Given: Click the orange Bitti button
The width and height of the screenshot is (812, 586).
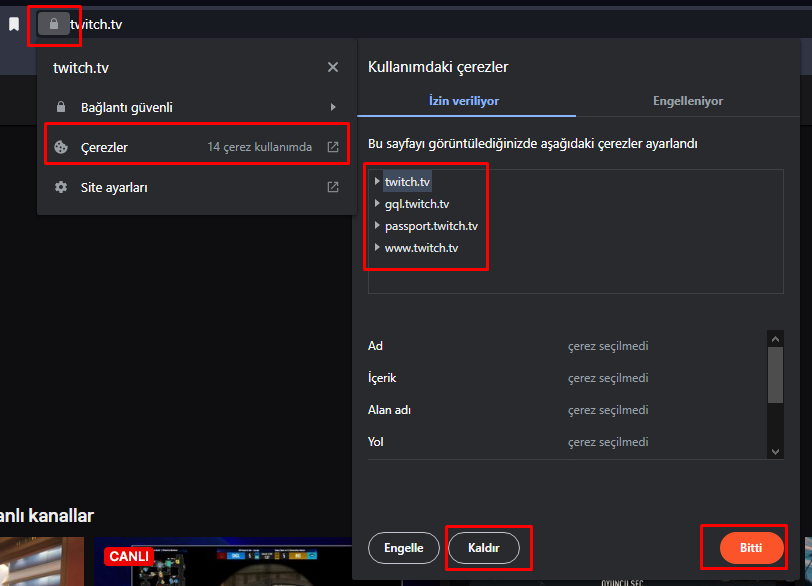Looking at the screenshot, I should click(751, 548).
